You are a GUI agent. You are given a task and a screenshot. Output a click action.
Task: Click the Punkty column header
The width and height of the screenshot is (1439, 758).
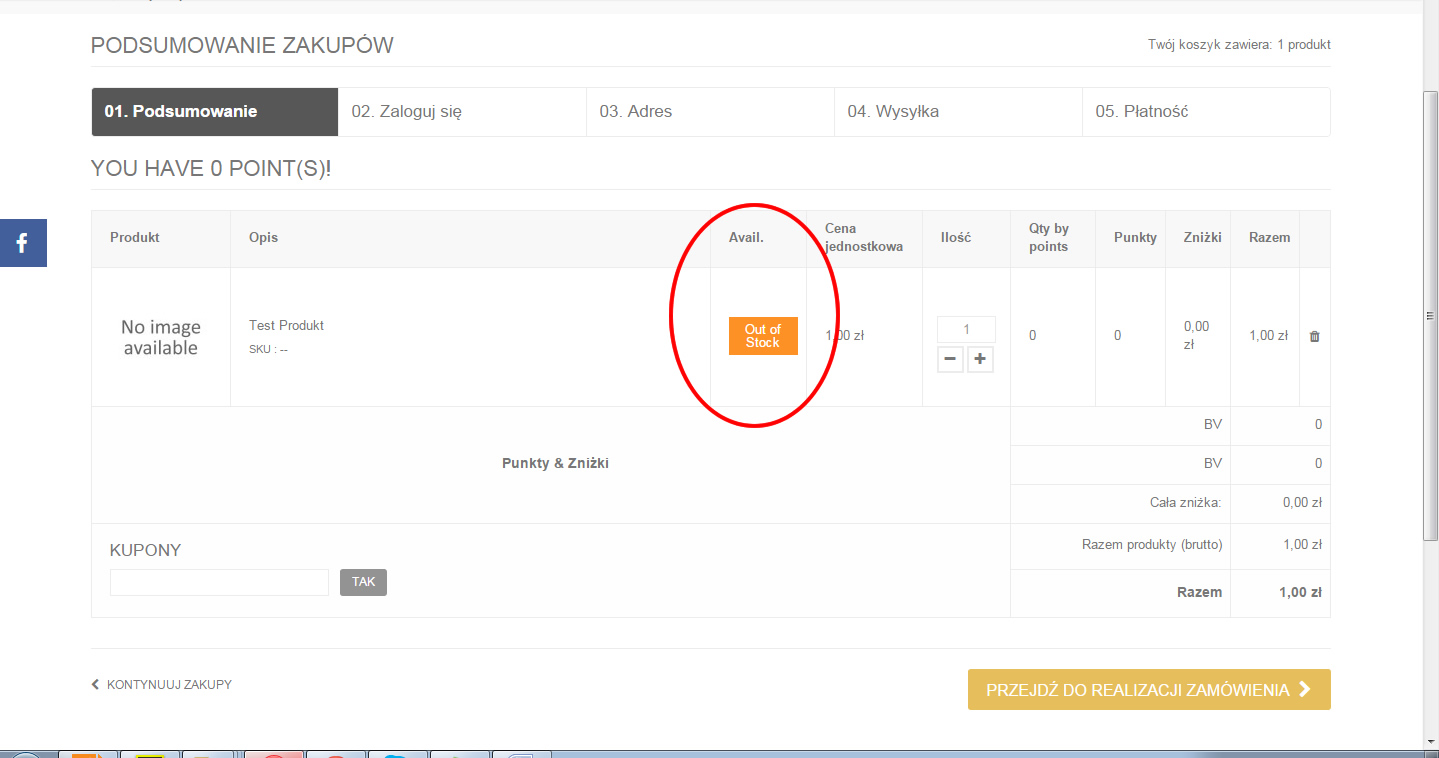[1135, 238]
